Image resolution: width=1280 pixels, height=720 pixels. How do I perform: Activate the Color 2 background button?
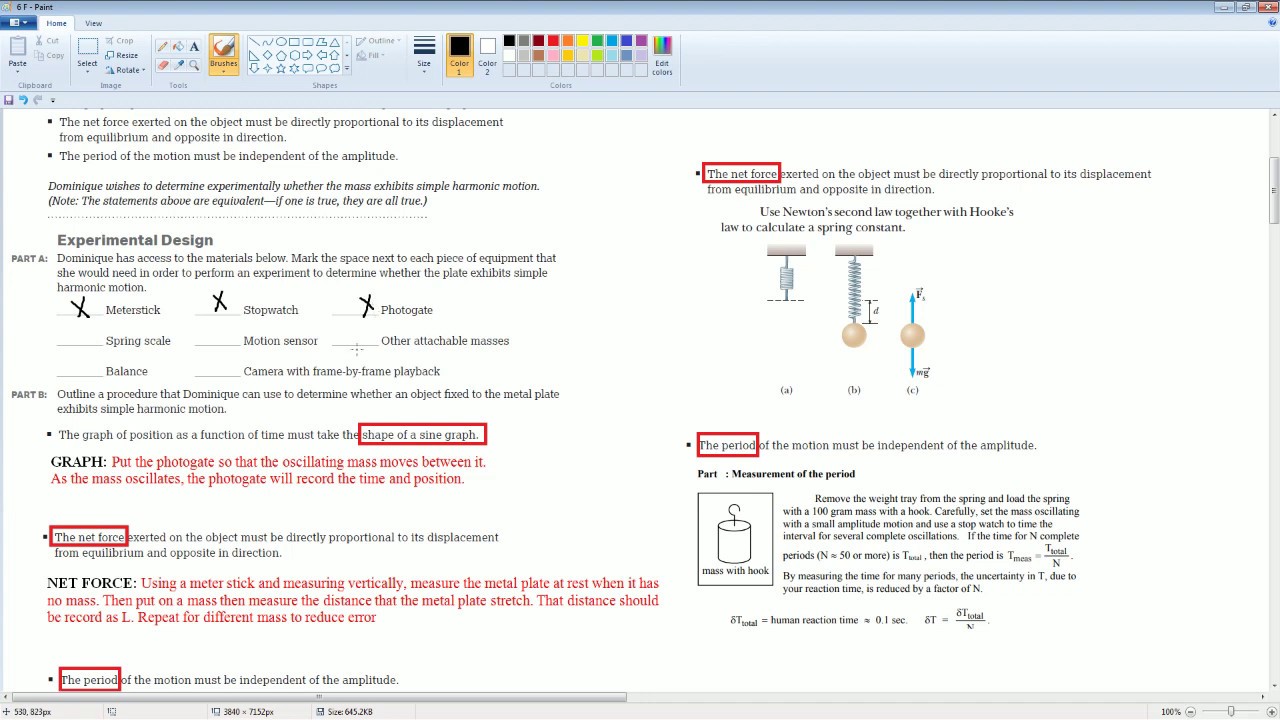point(487,54)
